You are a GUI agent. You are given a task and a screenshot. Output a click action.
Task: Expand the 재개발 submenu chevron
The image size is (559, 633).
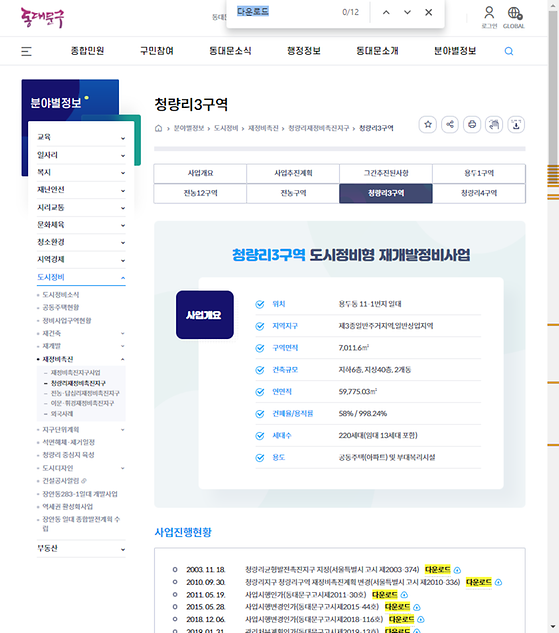123,346
